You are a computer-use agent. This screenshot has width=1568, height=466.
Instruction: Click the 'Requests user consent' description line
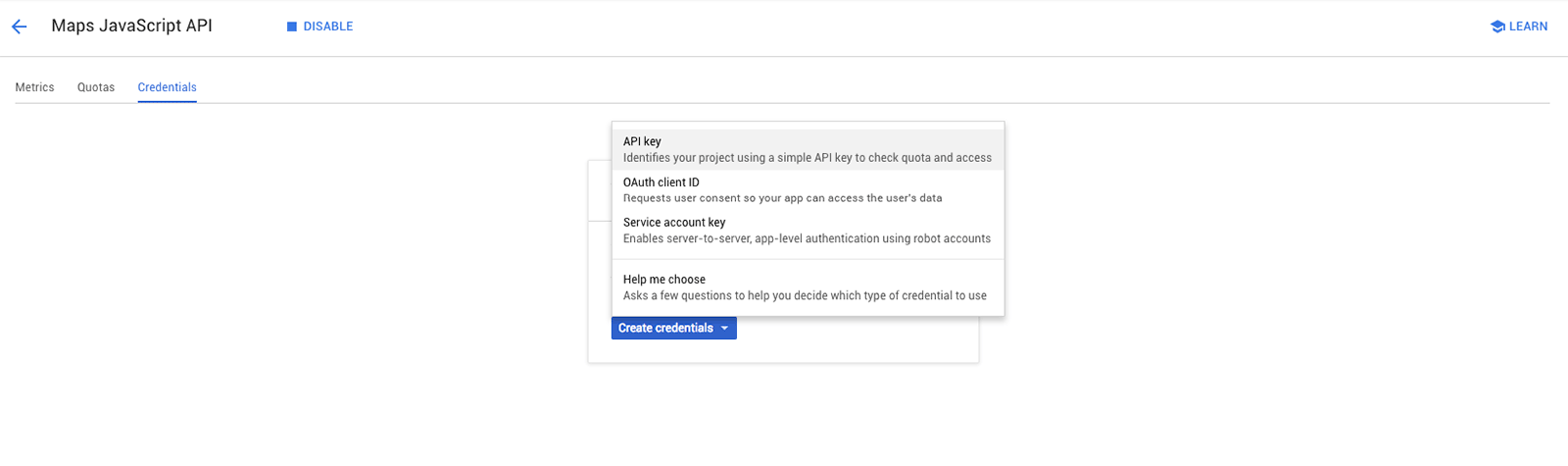tap(783, 198)
